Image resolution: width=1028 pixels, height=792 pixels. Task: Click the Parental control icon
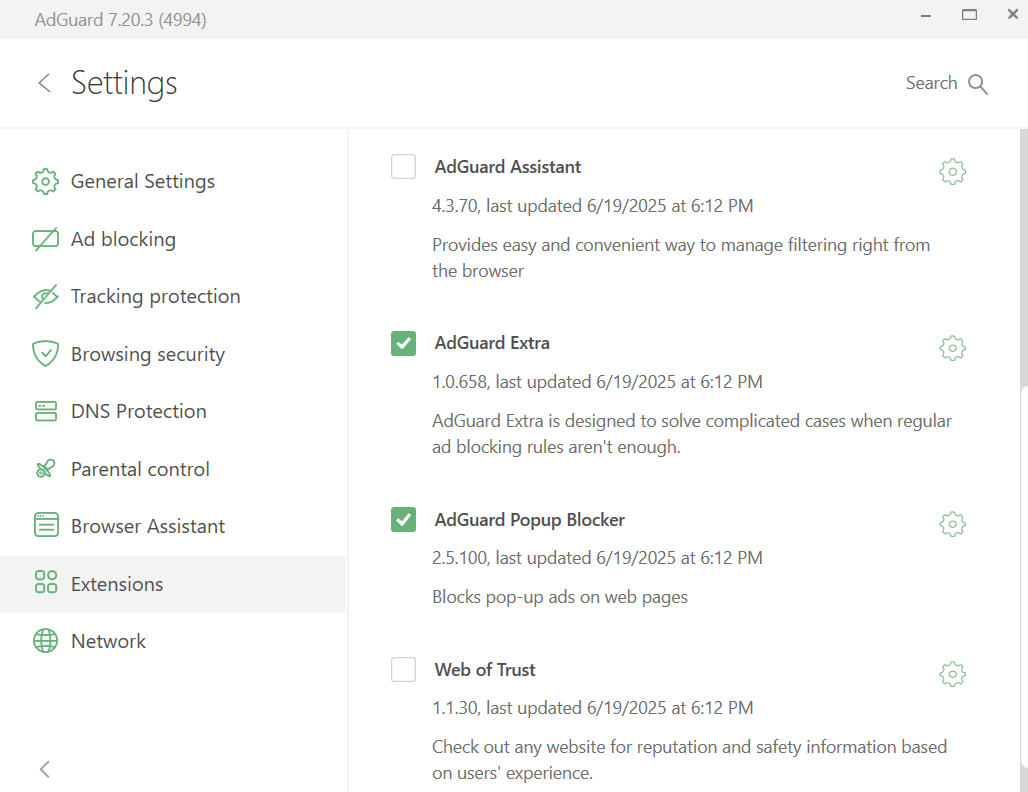(45, 469)
